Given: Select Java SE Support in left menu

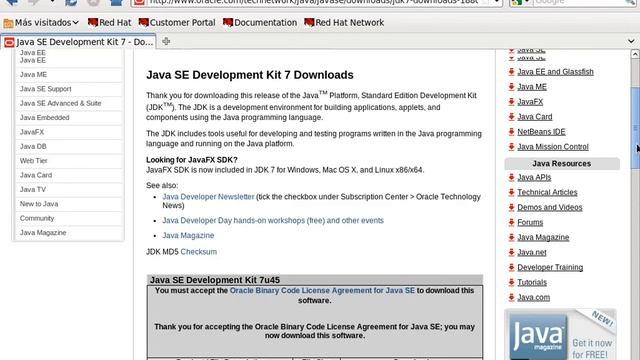Looking at the screenshot, I should click(x=69, y=89).
